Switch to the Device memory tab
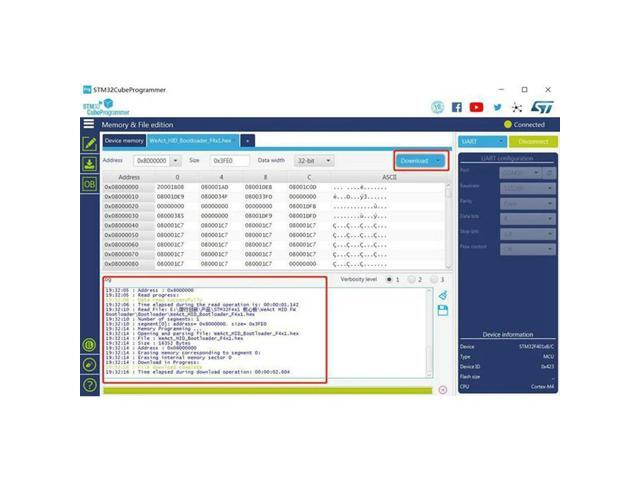640x480 pixels. [125, 141]
